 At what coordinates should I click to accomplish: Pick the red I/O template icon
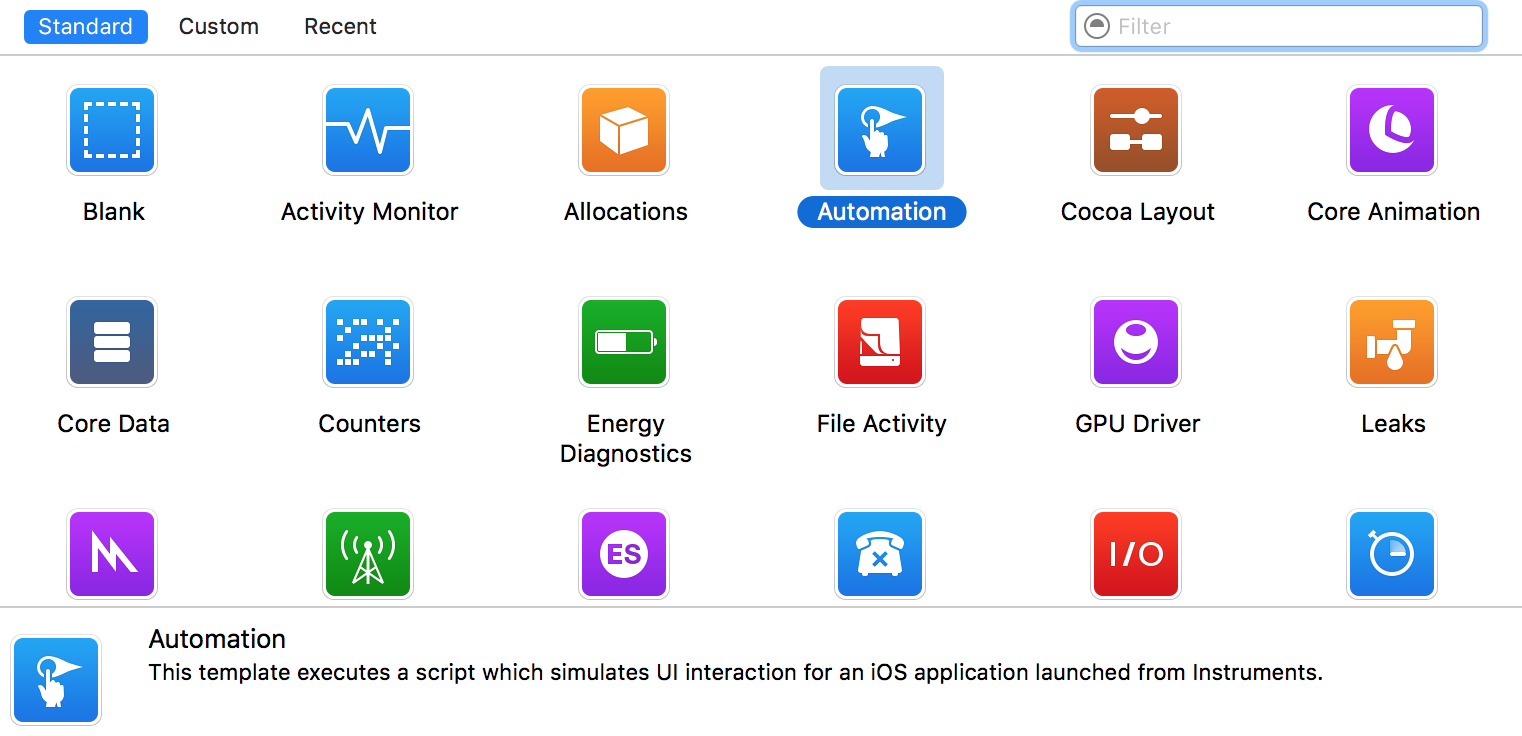(x=1136, y=554)
